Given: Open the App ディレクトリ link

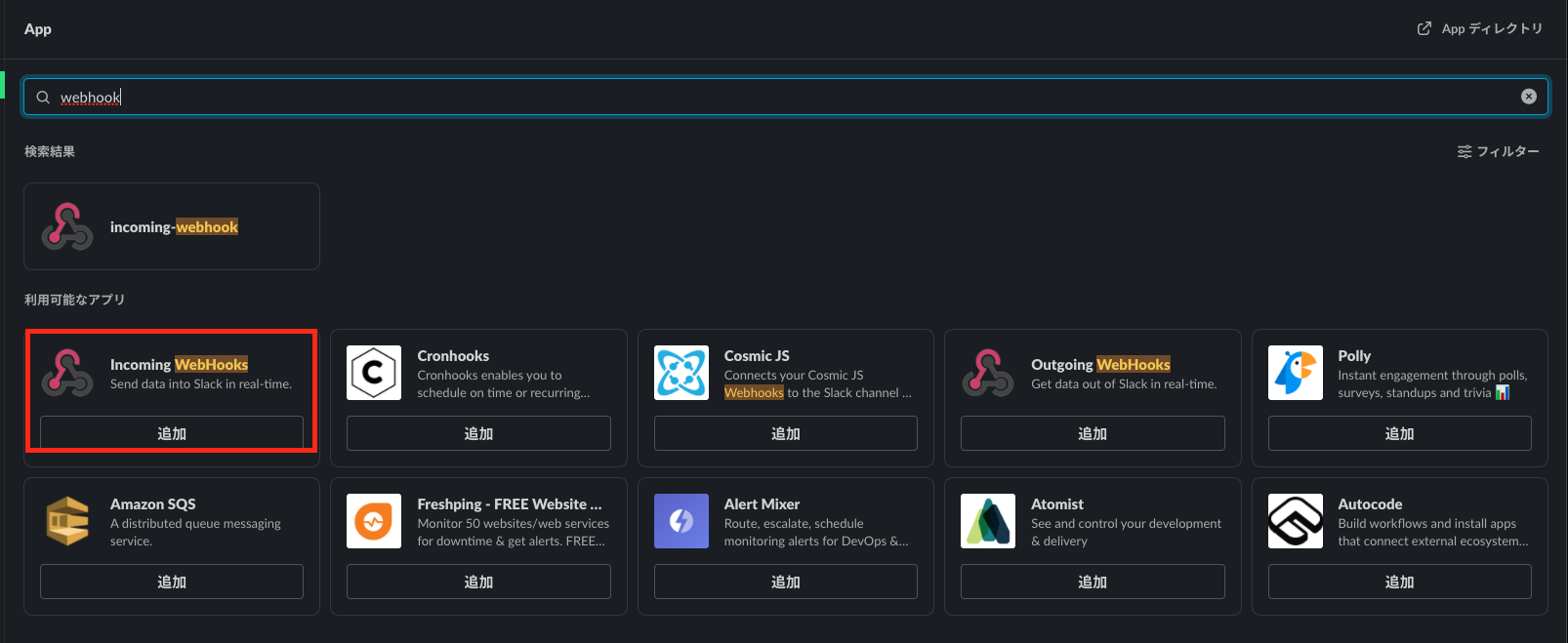Looking at the screenshot, I should [1480, 28].
